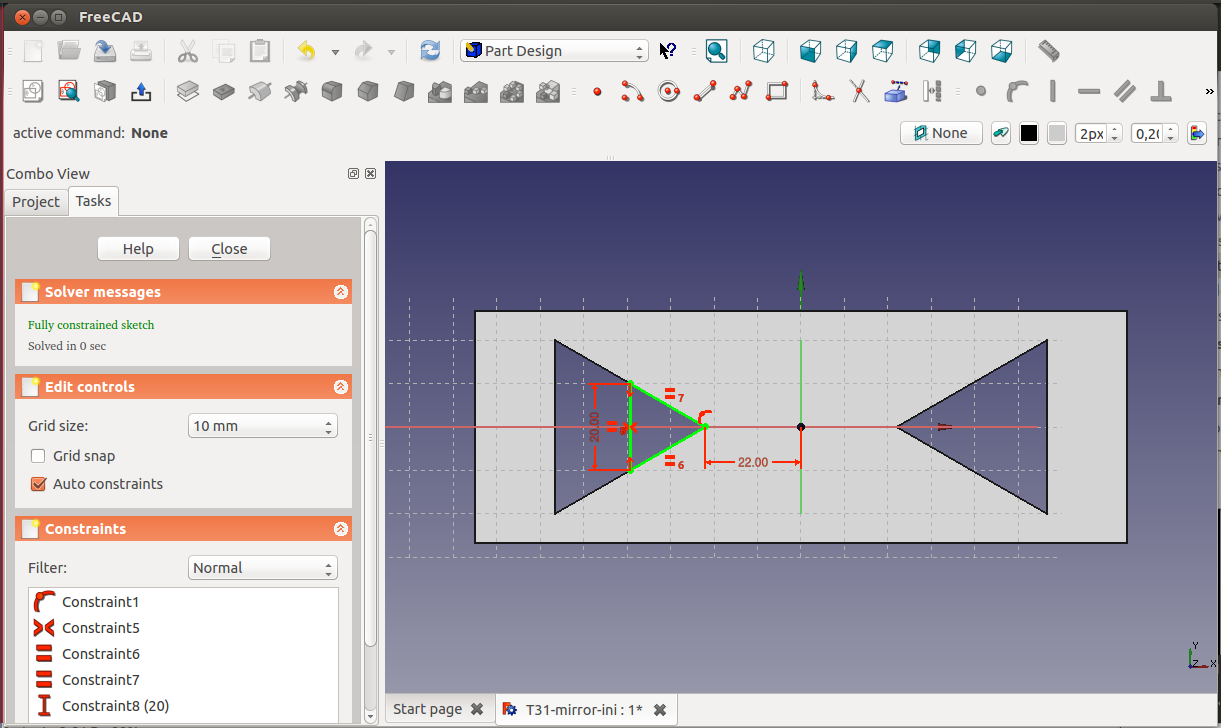Click the refresh recompute icon

(x=430, y=51)
